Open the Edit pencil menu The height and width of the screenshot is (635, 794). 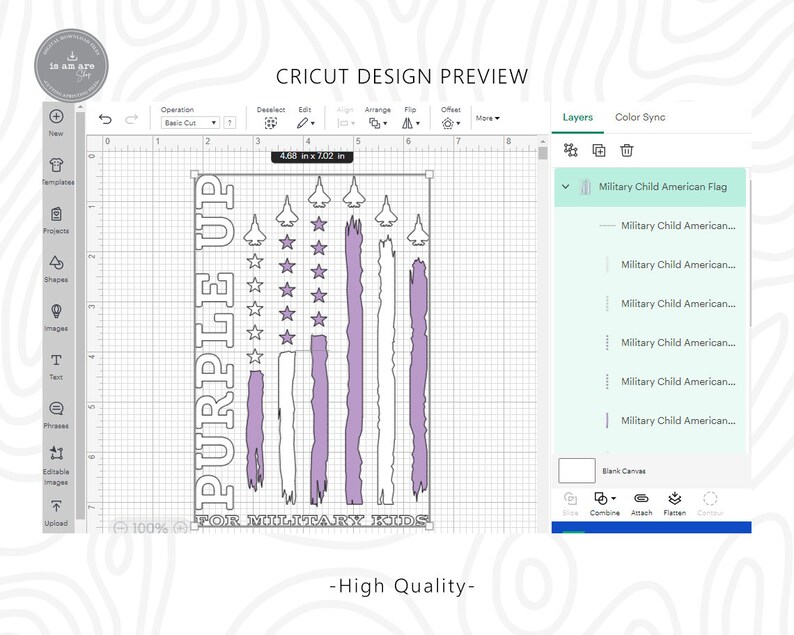305,123
